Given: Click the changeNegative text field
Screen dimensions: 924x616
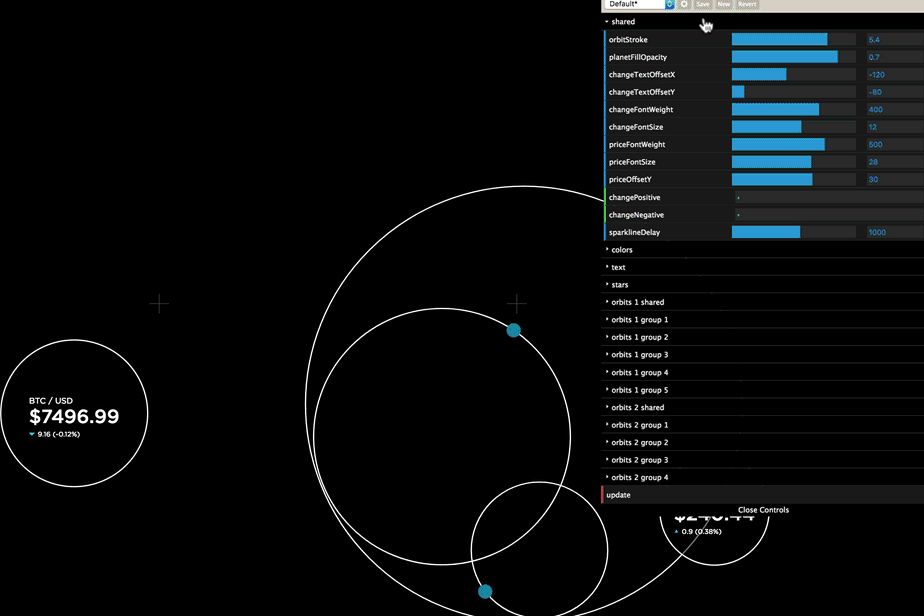Looking at the screenshot, I should (x=828, y=215).
